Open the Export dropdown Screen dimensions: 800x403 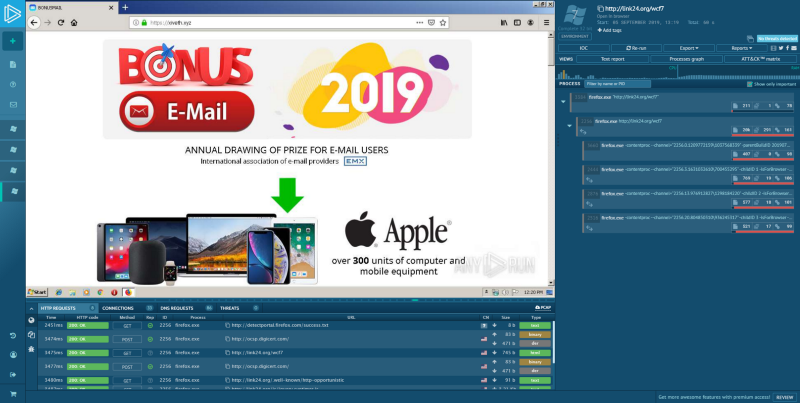[688, 48]
